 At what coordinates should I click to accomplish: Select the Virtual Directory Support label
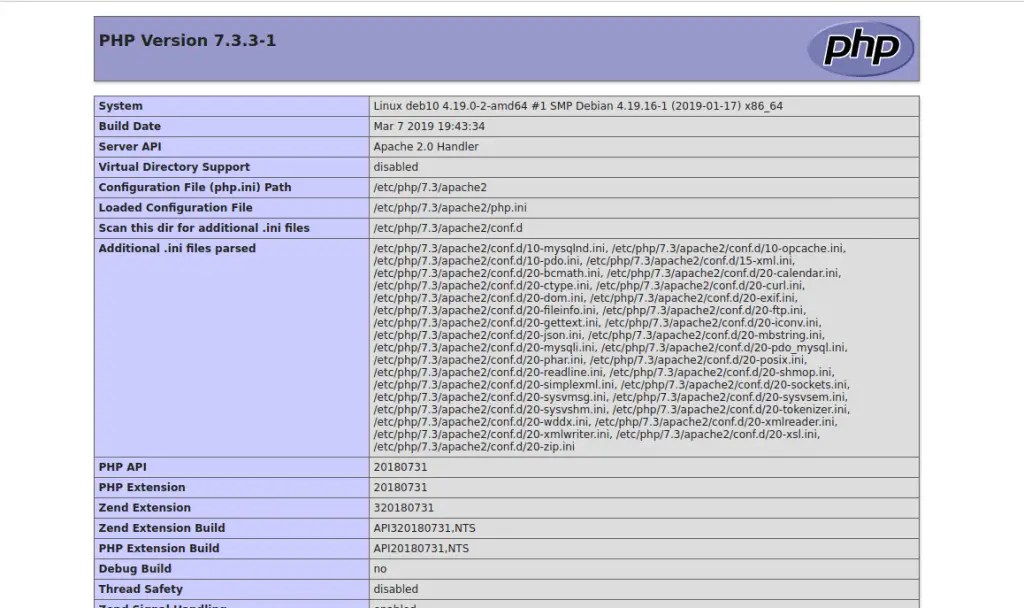coord(174,167)
